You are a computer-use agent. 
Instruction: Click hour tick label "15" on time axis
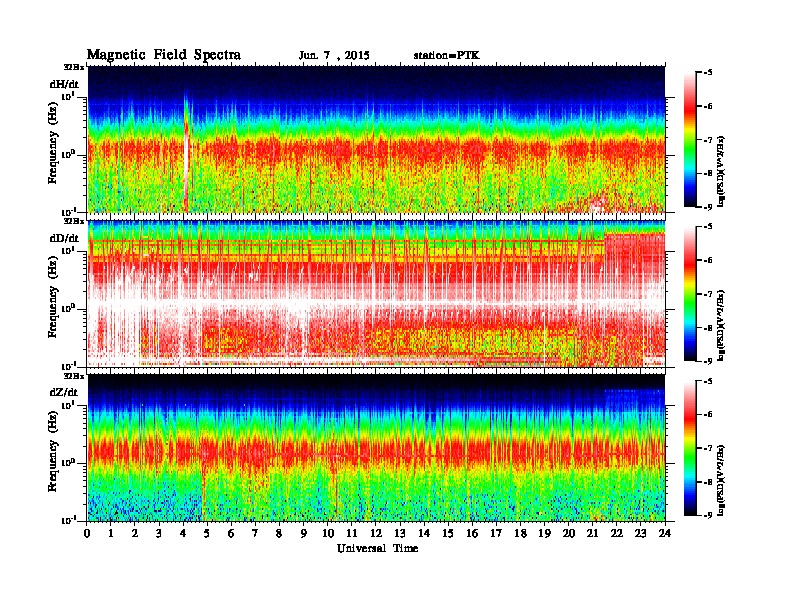click(448, 533)
